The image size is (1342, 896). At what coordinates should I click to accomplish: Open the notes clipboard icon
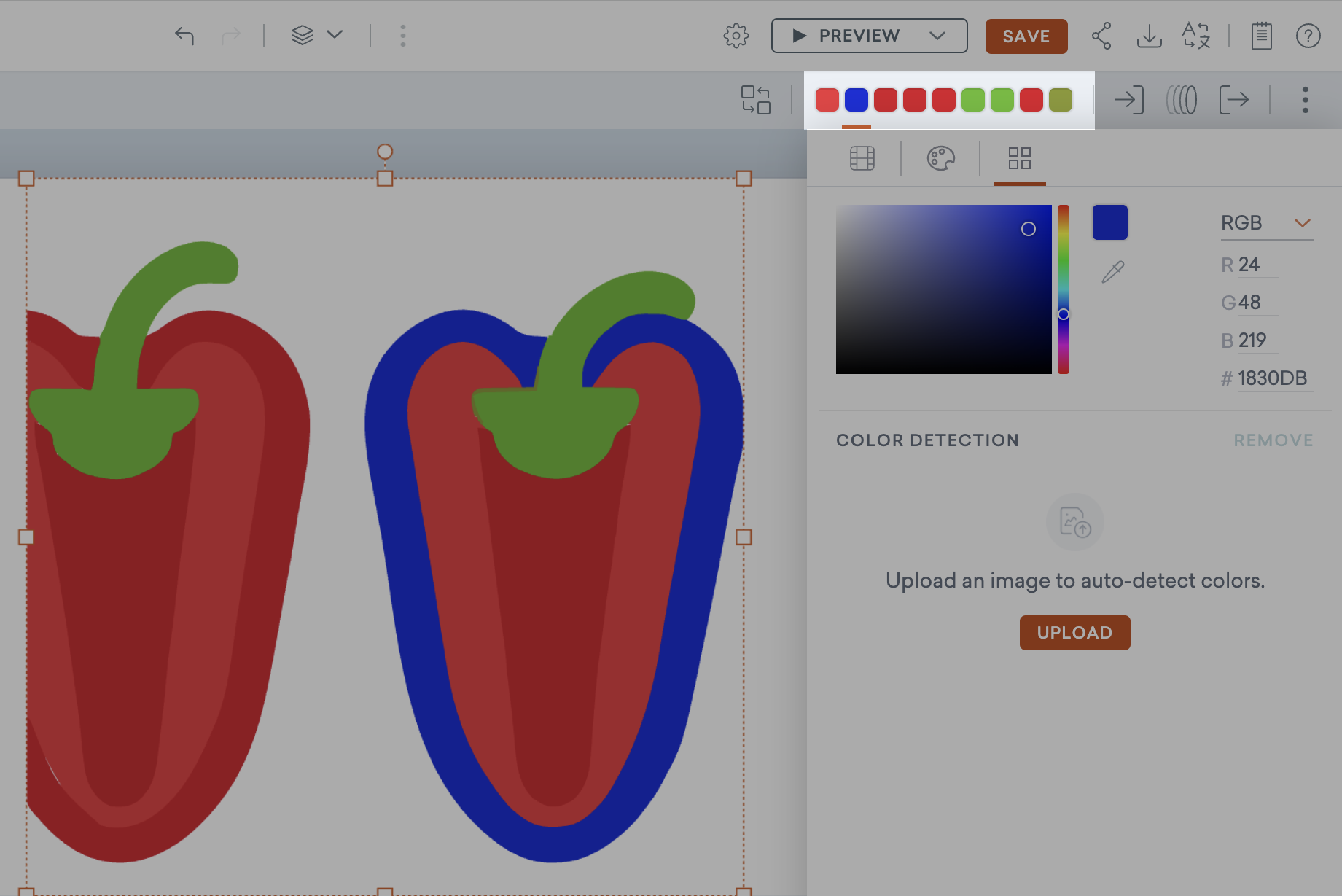click(1261, 36)
